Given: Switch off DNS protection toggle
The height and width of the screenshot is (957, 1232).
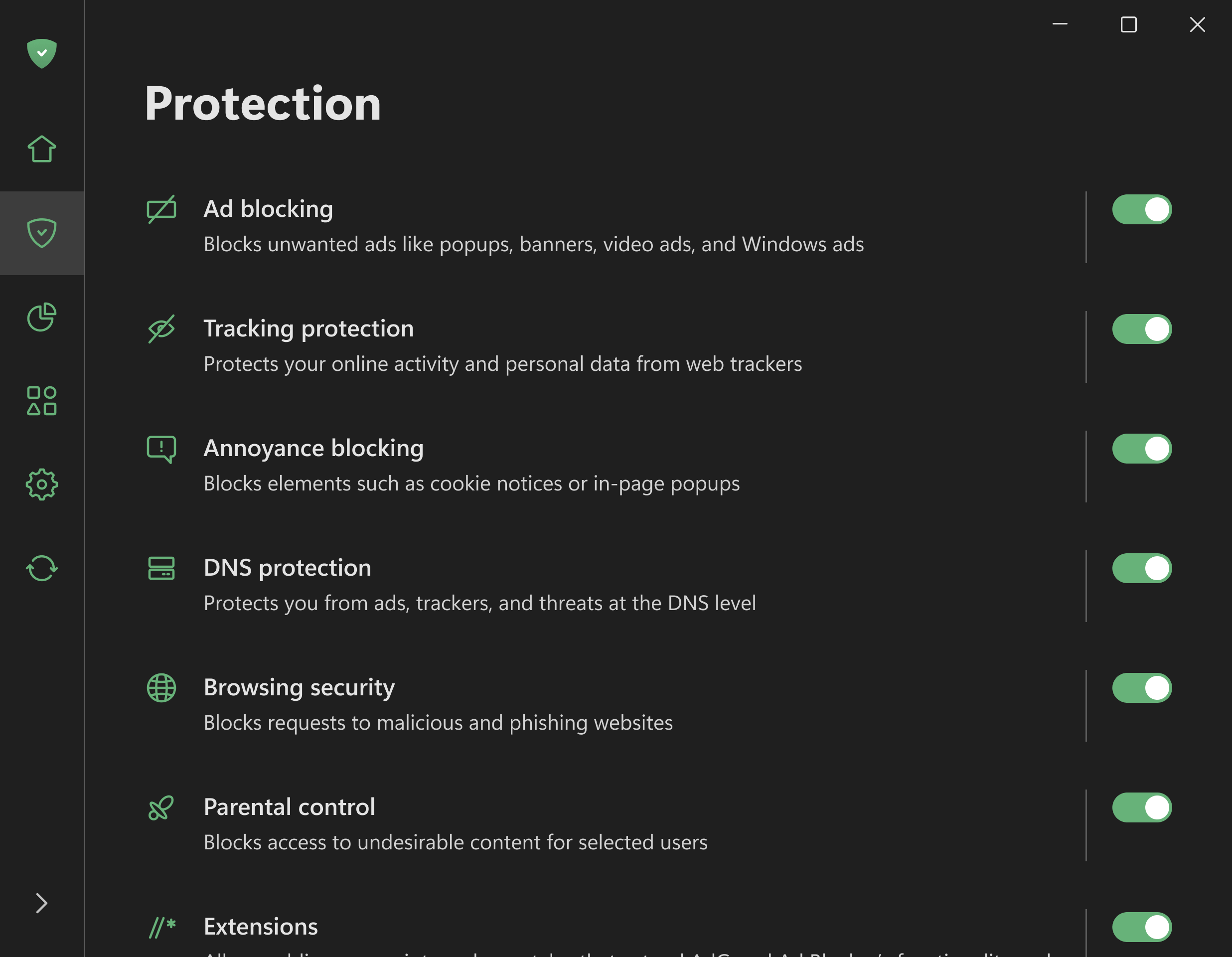Looking at the screenshot, I should [x=1142, y=568].
